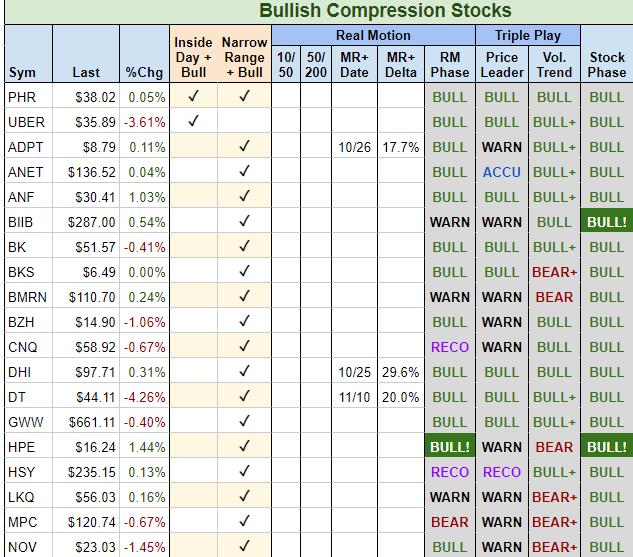633x557 pixels.
Task: Select the HPE green BULL! RM Phase cell
Action: [449, 447]
